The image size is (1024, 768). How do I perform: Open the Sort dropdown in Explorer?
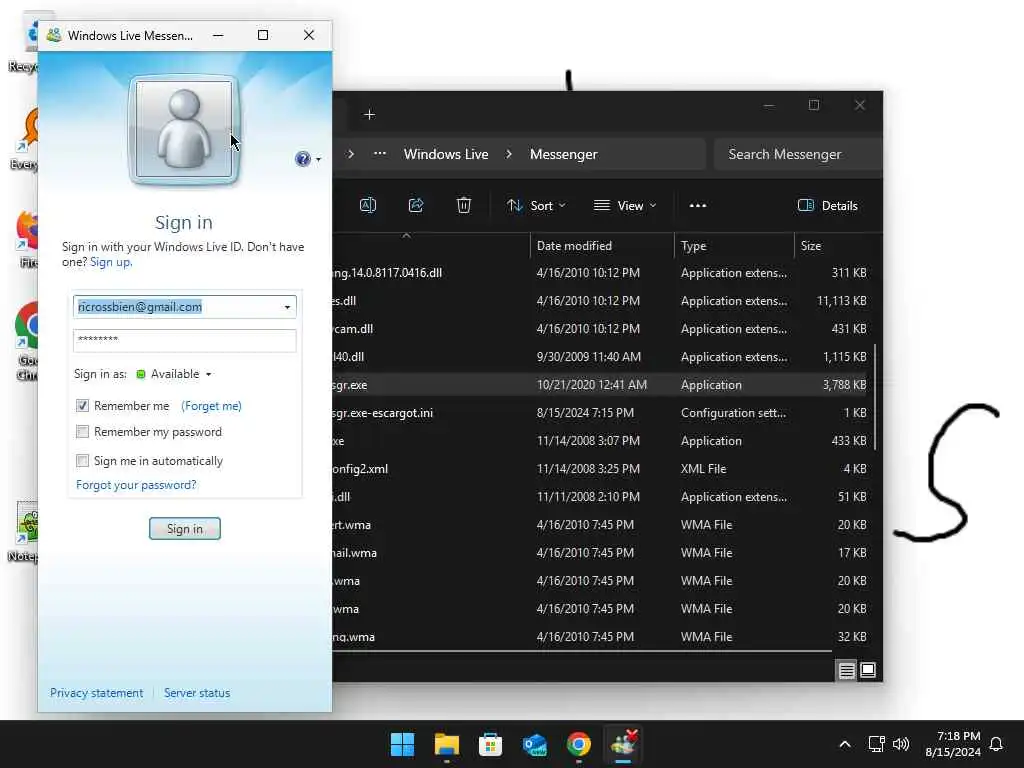[536, 206]
